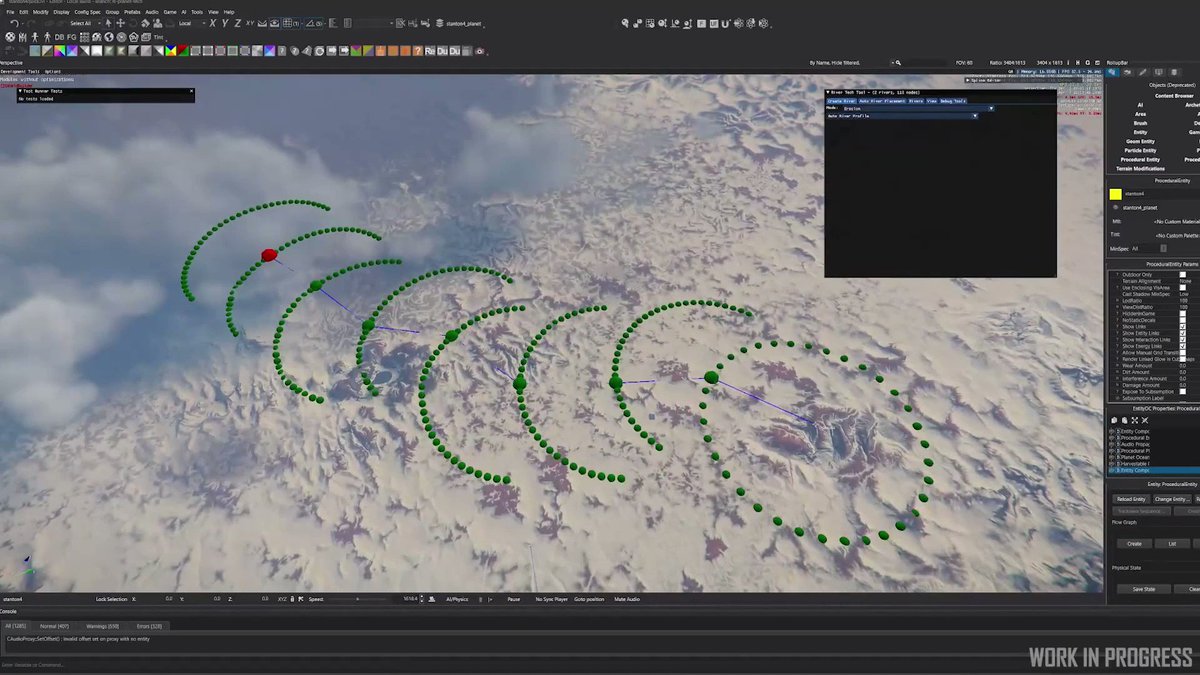Click the expand arrows icon in EntityDC Properties

click(x=1135, y=420)
